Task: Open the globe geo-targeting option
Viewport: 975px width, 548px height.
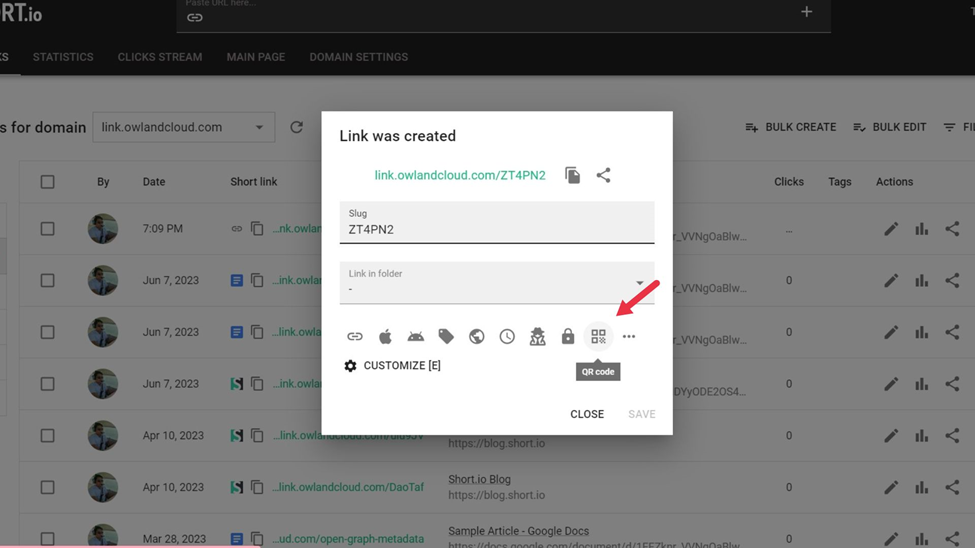Action: [x=476, y=337]
